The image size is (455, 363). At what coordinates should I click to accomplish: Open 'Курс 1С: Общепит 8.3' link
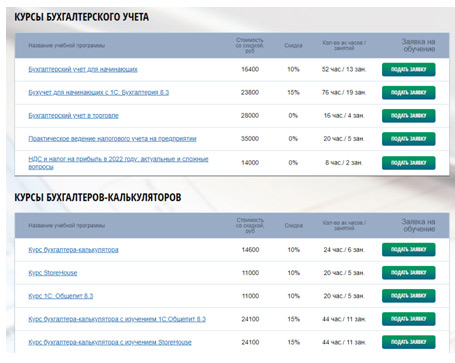(61, 296)
